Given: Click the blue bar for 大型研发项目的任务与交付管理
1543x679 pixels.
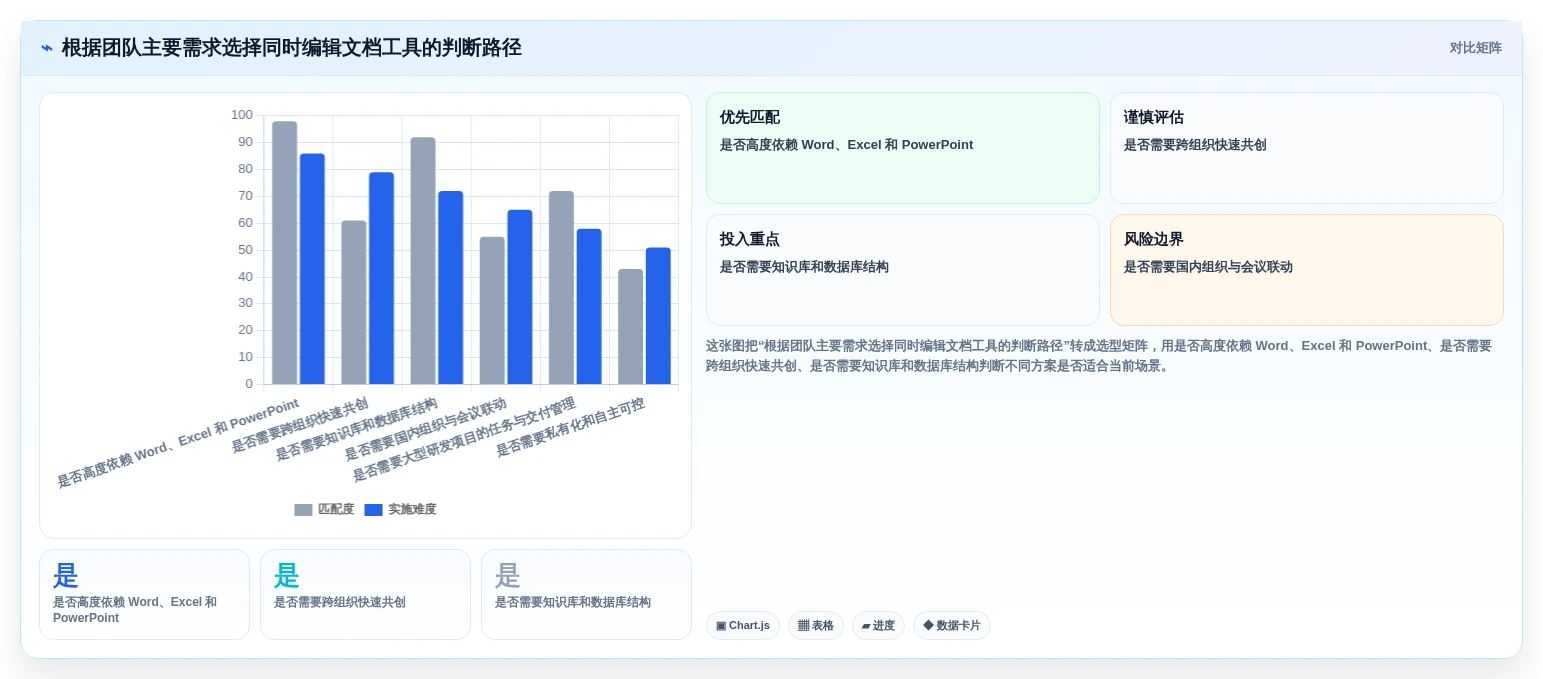Looking at the screenshot, I should (x=589, y=306).
